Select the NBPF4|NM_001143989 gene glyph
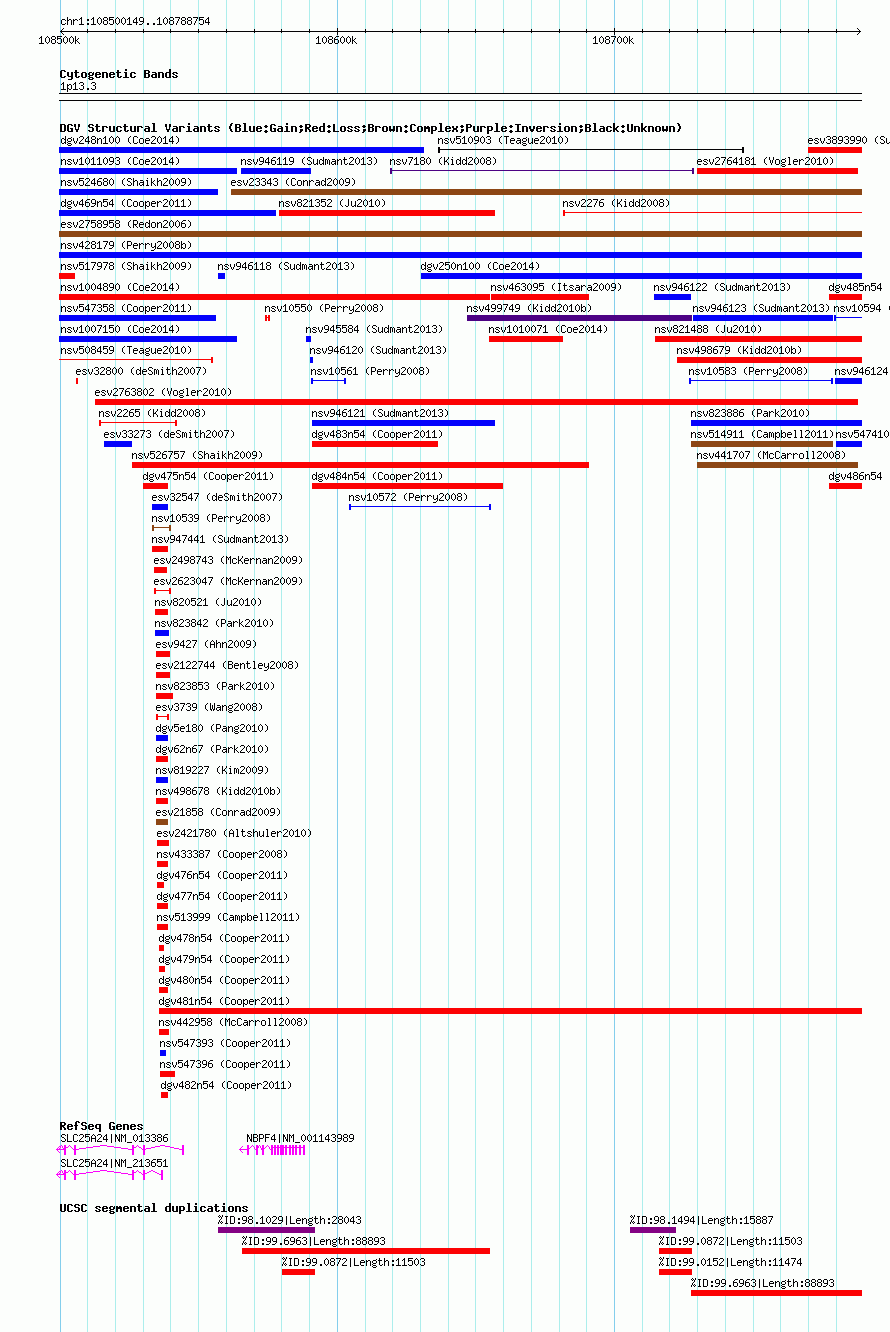 click(x=272, y=1150)
